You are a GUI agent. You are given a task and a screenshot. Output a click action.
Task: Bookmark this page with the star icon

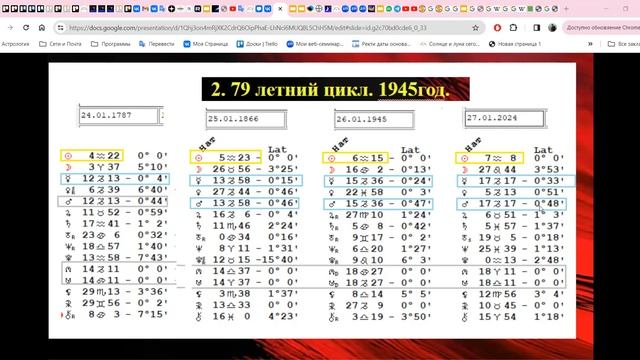(475, 28)
